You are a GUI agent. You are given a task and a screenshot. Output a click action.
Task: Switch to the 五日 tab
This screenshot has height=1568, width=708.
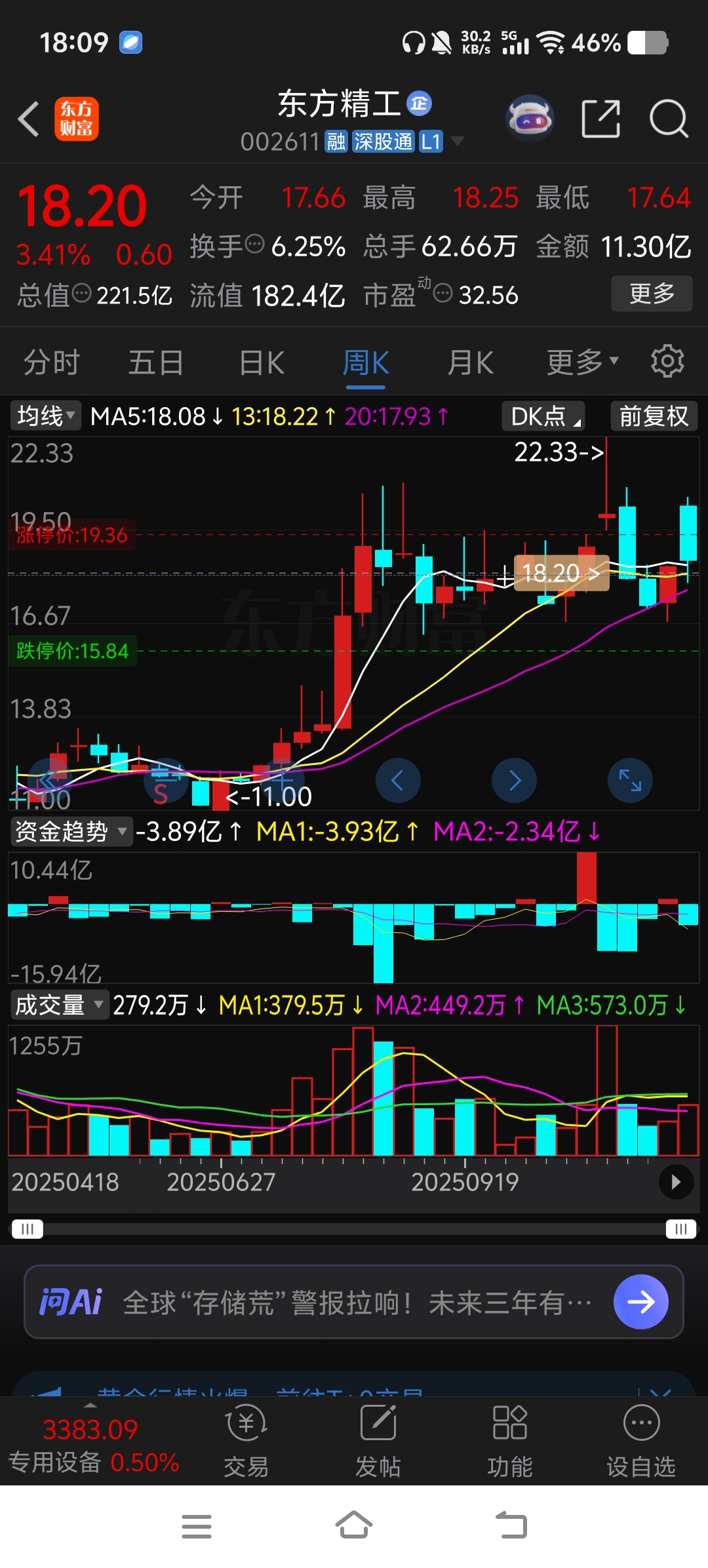[x=156, y=362]
